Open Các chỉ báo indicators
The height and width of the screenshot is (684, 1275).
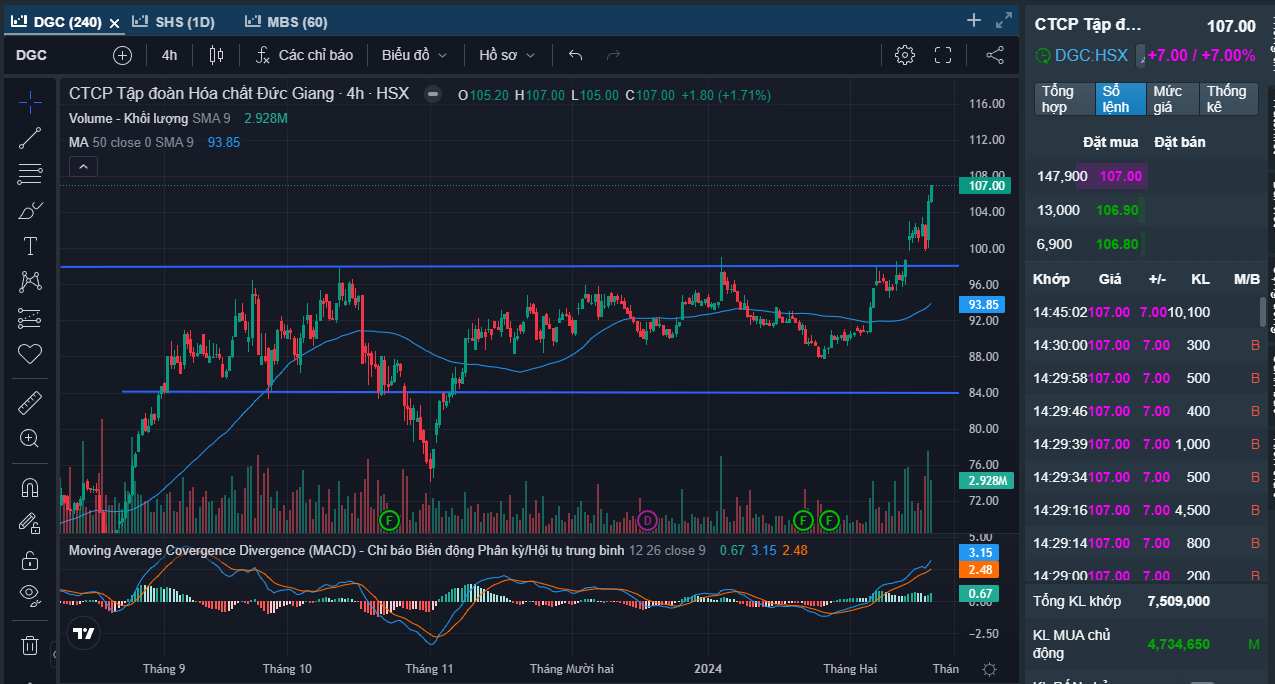click(304, 55)
